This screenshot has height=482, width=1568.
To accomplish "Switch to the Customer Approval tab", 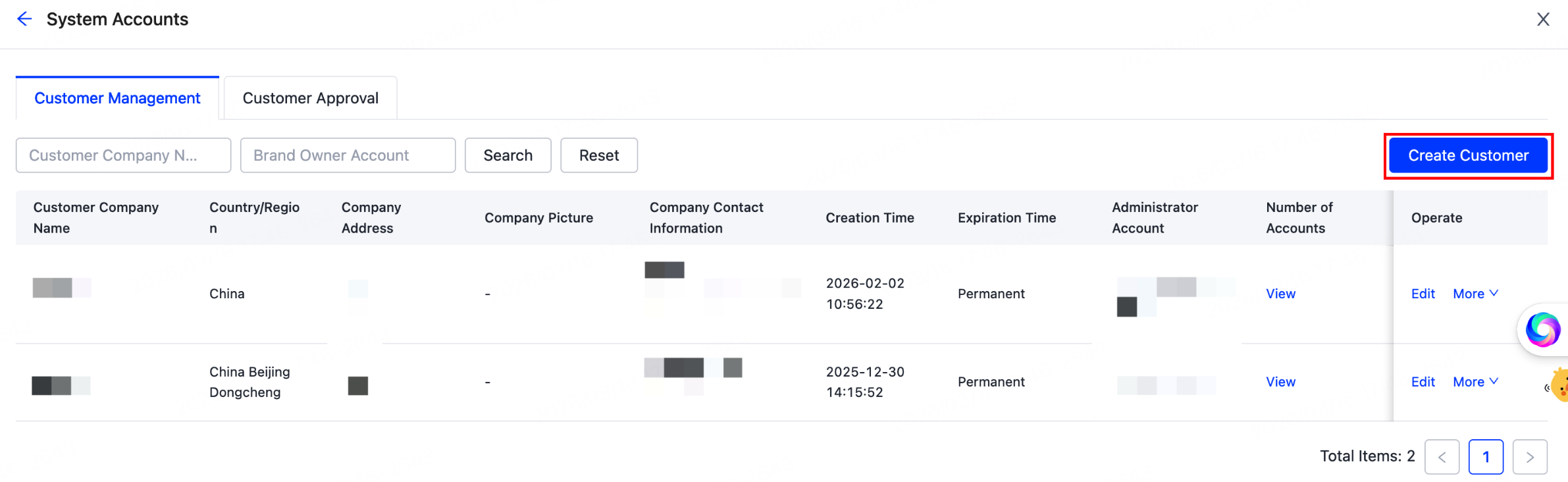I will point(310,97).
